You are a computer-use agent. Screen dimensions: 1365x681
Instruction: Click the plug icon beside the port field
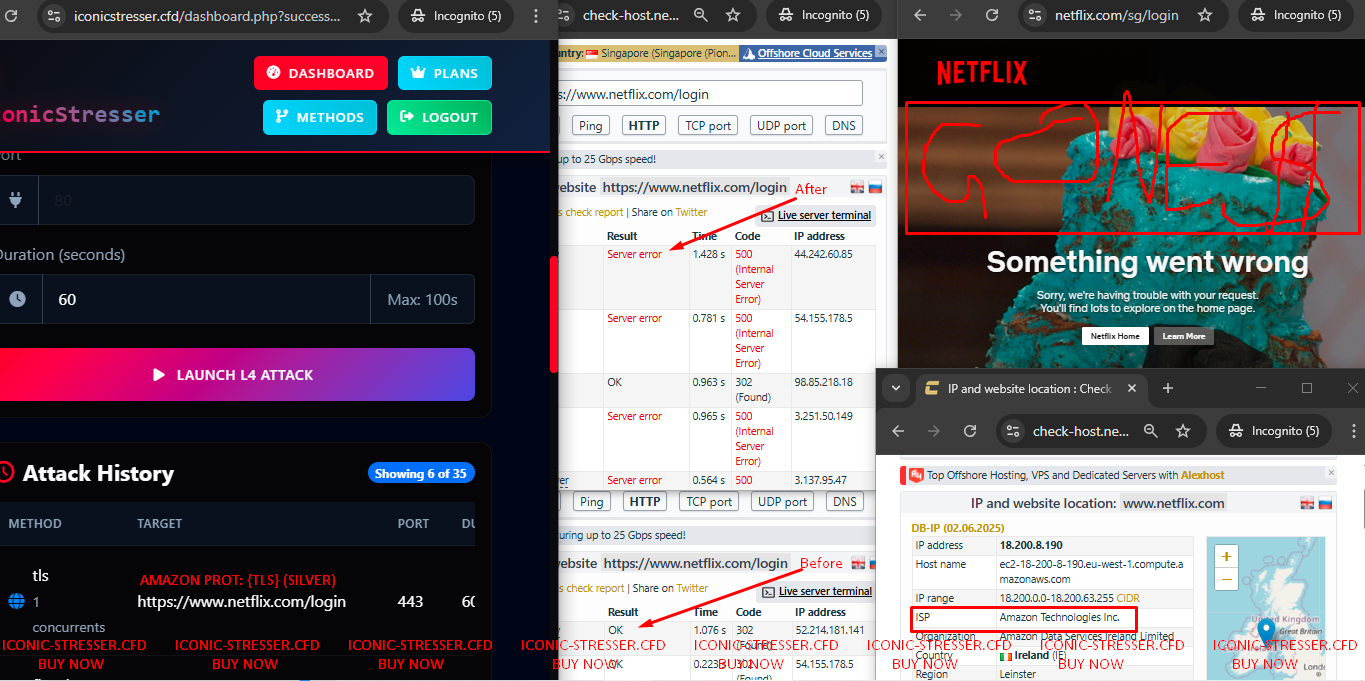(x=15, y=200)
